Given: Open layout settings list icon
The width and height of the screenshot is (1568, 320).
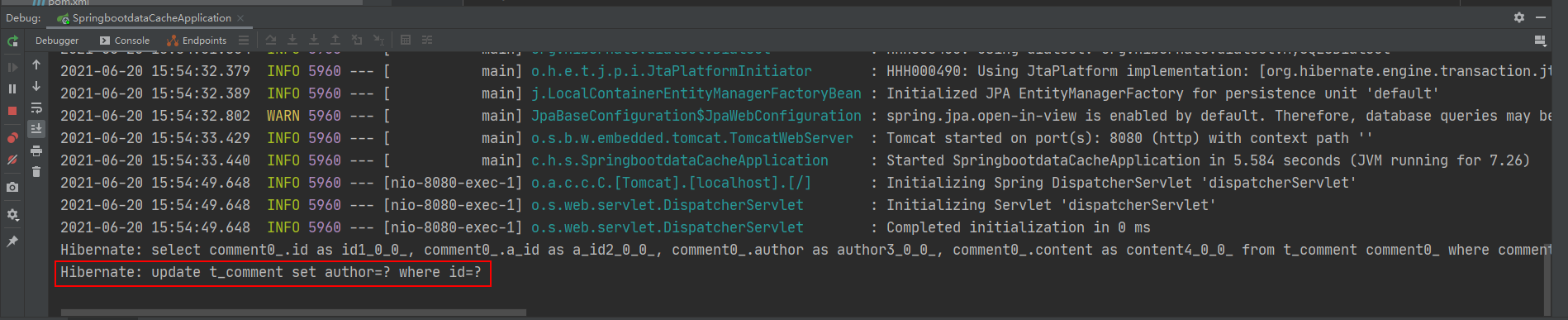Looking at the screenshot, I should [244, 40].
